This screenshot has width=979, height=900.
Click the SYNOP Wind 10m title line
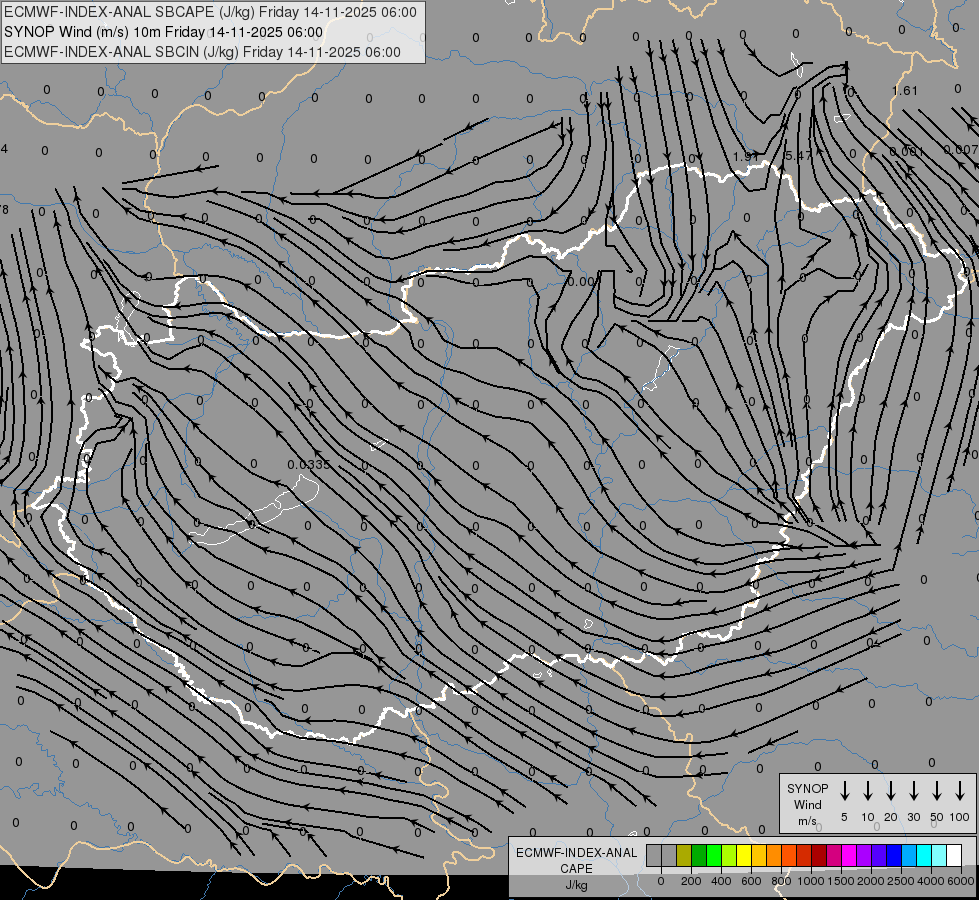(164, 32)
